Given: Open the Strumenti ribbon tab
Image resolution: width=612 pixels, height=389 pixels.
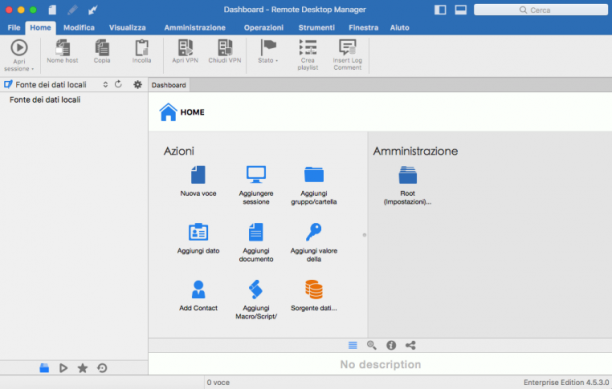Looking at the screenshot, I should (317, 28).
